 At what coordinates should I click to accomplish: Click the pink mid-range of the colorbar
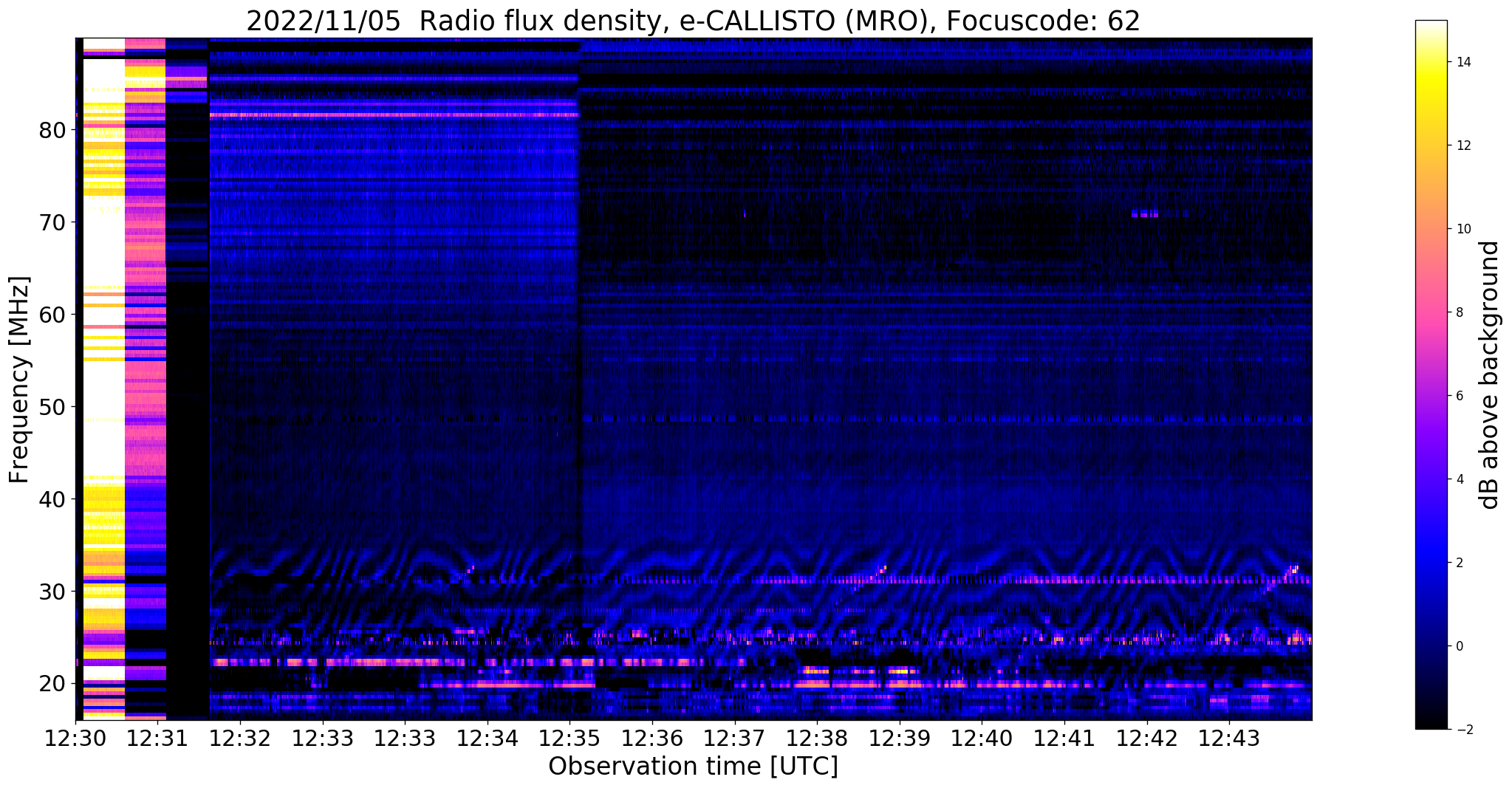pos(1431,312)
